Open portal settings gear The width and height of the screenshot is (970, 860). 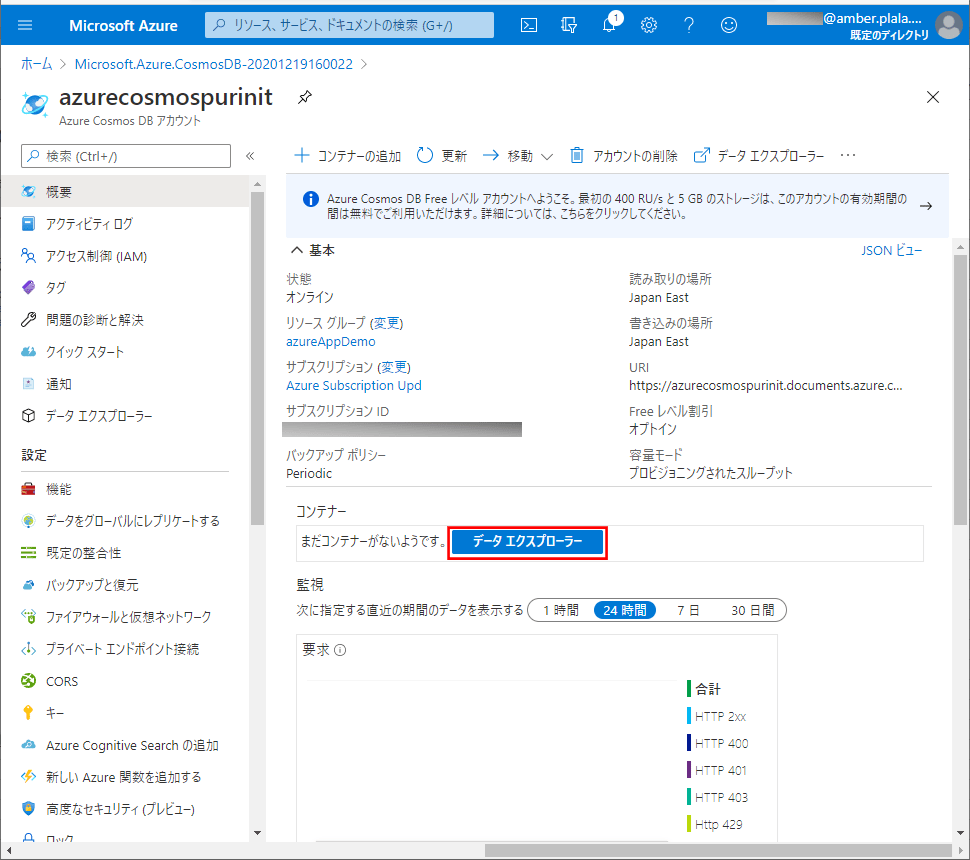point(649,25)
